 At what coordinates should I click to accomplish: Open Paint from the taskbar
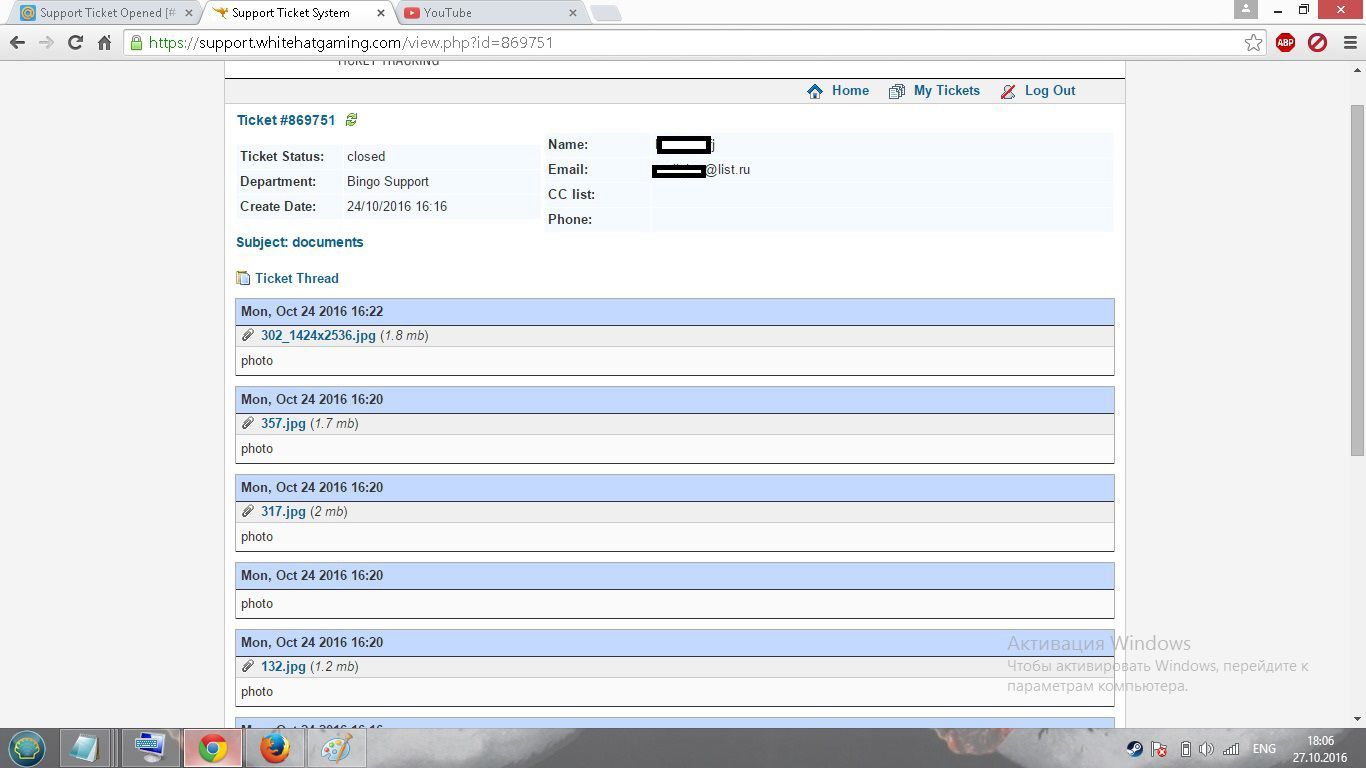336,748
